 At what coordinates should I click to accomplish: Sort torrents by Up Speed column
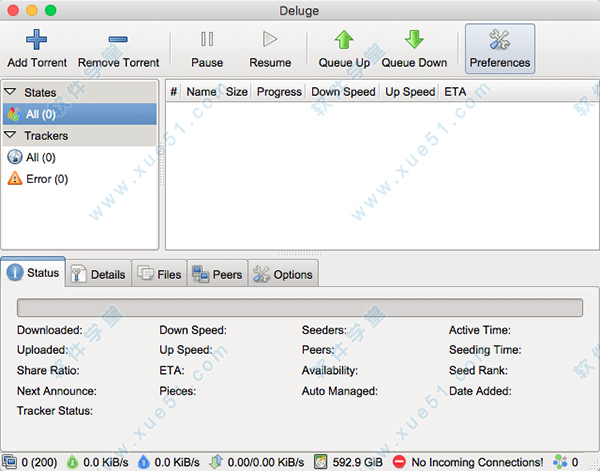410,91
